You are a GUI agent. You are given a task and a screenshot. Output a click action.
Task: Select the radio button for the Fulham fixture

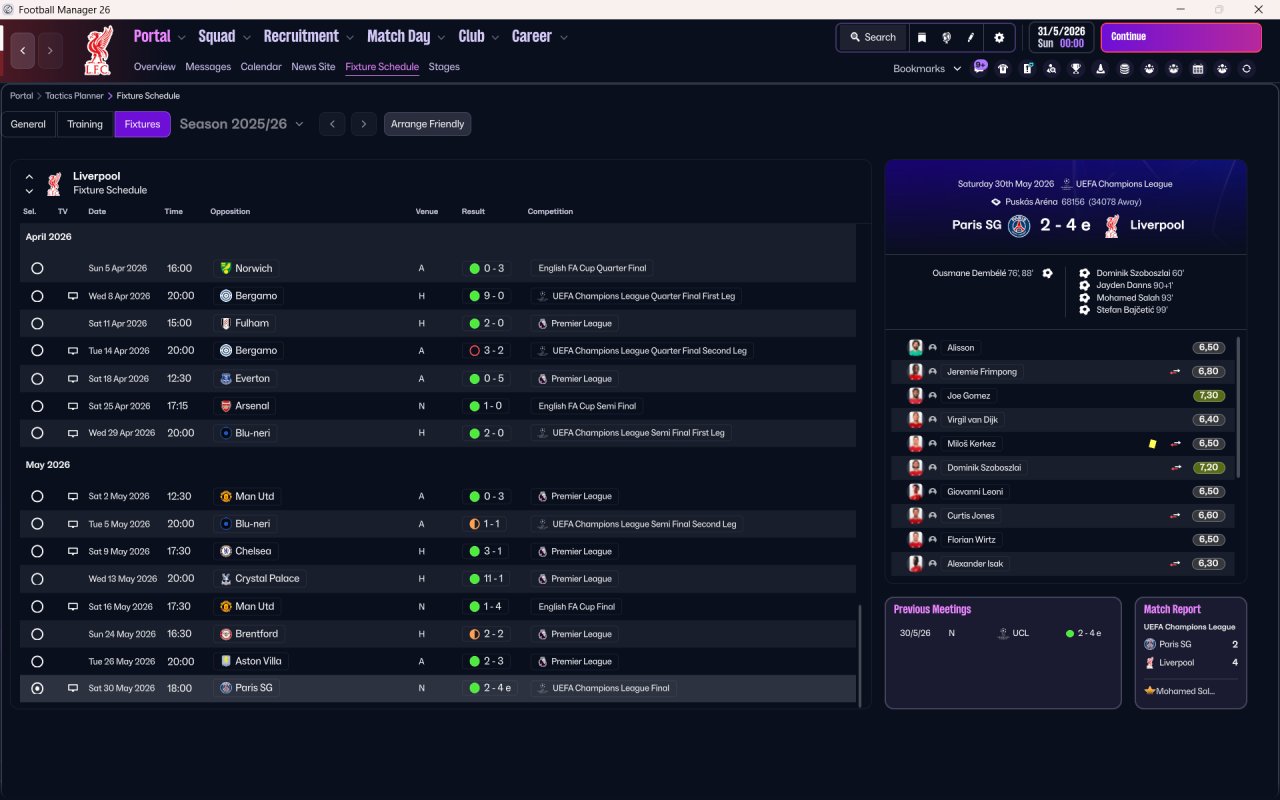coord(37,324)
